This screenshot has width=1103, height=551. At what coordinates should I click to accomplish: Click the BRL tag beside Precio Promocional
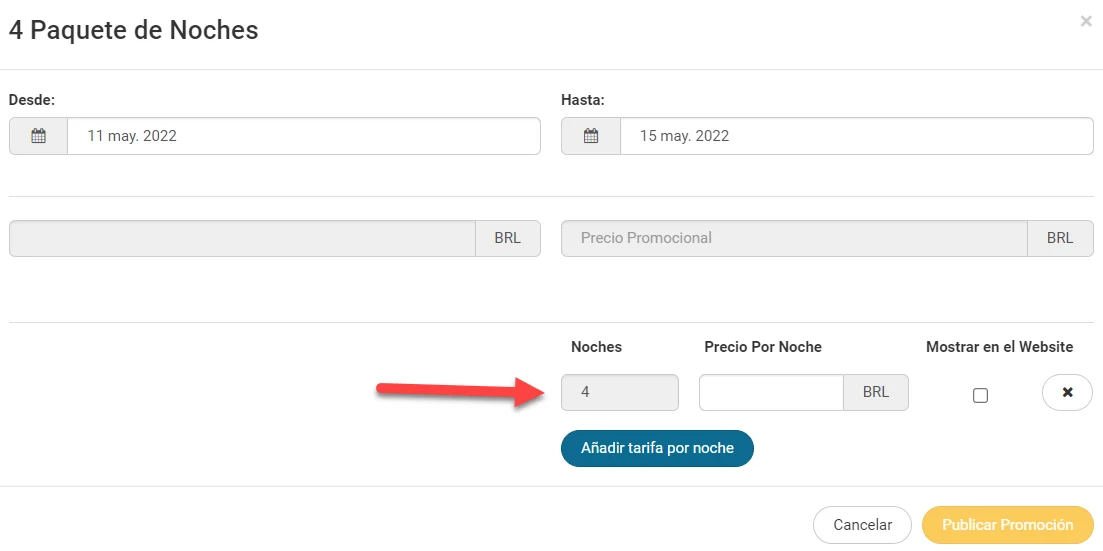1060,238
